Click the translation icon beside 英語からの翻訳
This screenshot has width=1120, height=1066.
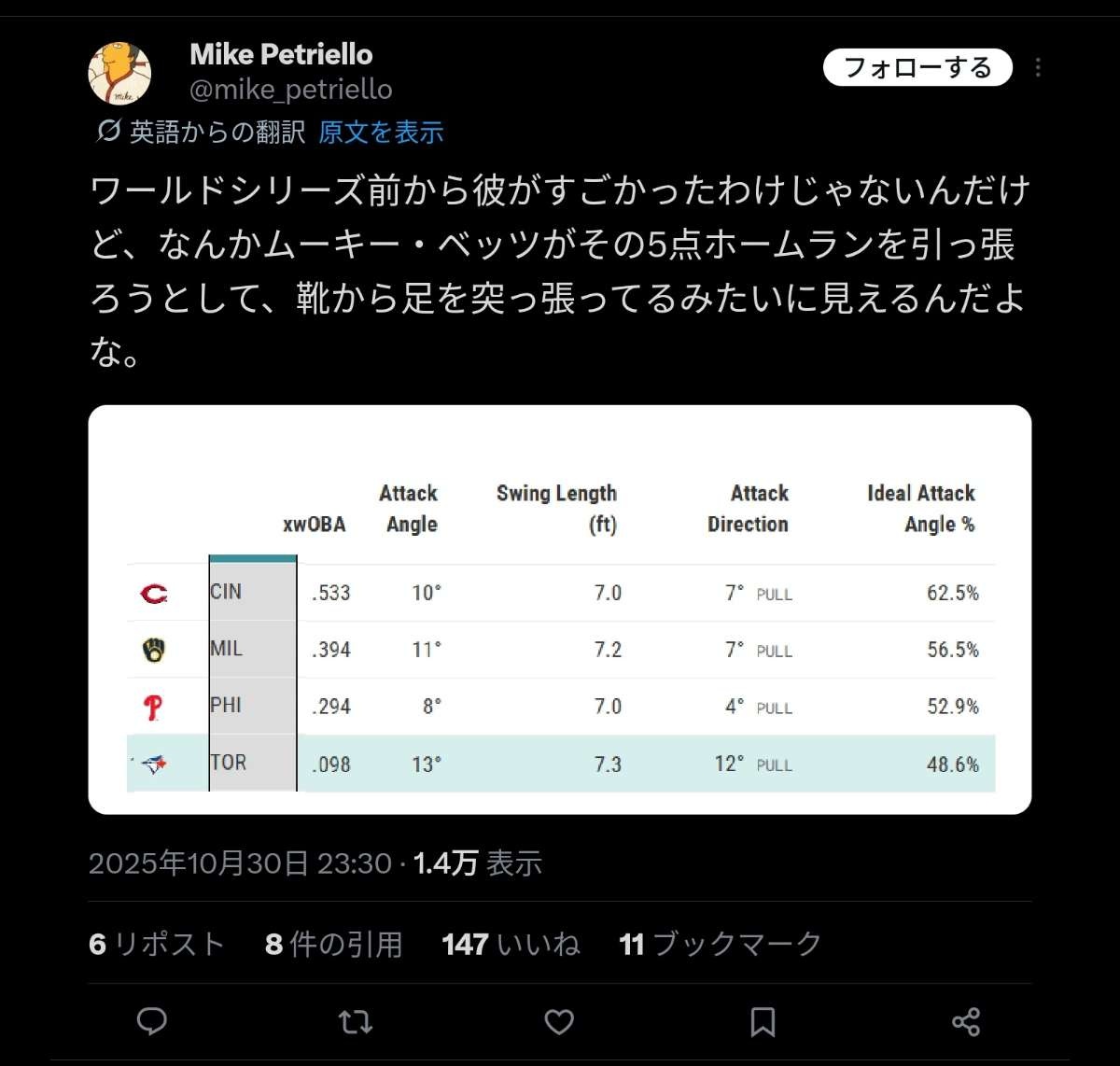[108, 132]
